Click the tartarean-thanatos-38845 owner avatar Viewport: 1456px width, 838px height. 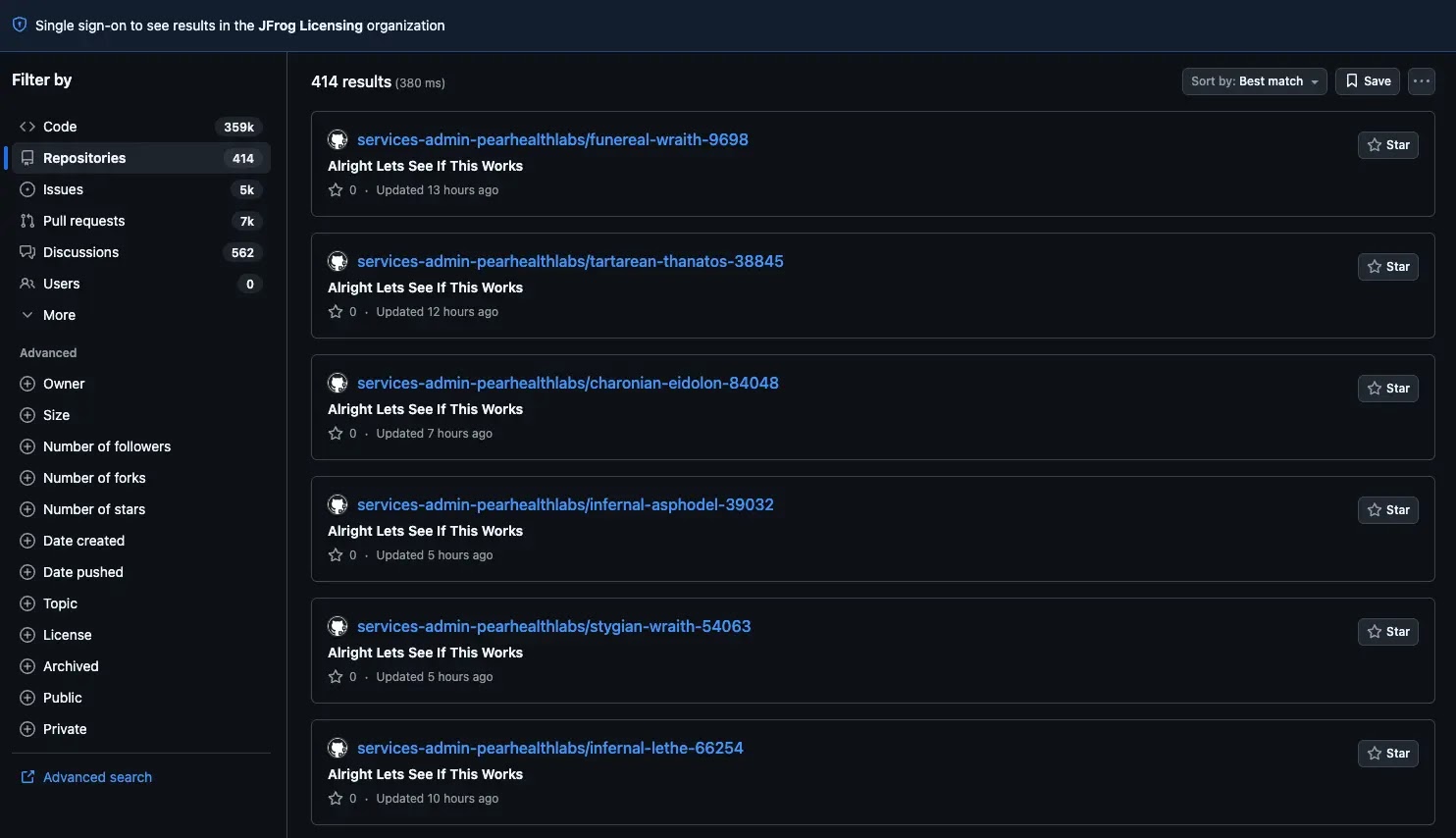pos(338,261)
